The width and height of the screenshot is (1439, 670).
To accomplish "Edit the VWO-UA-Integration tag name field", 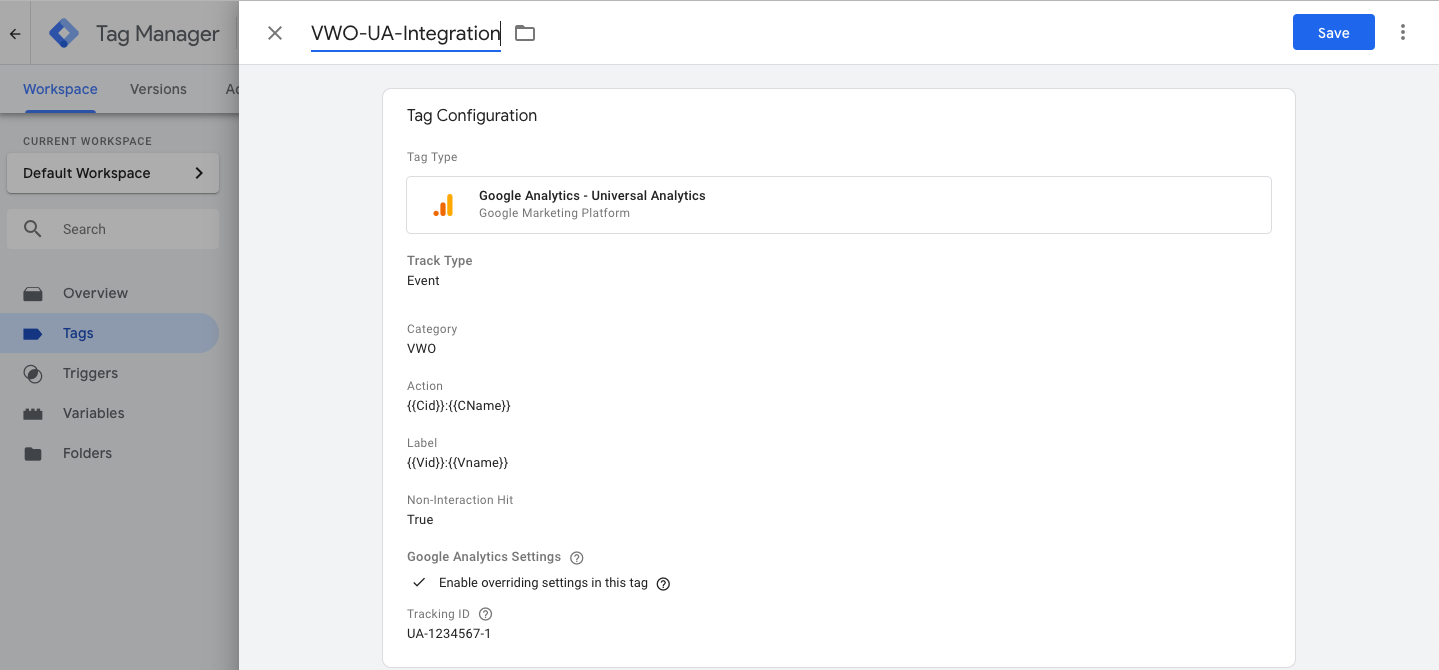I will 406,33.
